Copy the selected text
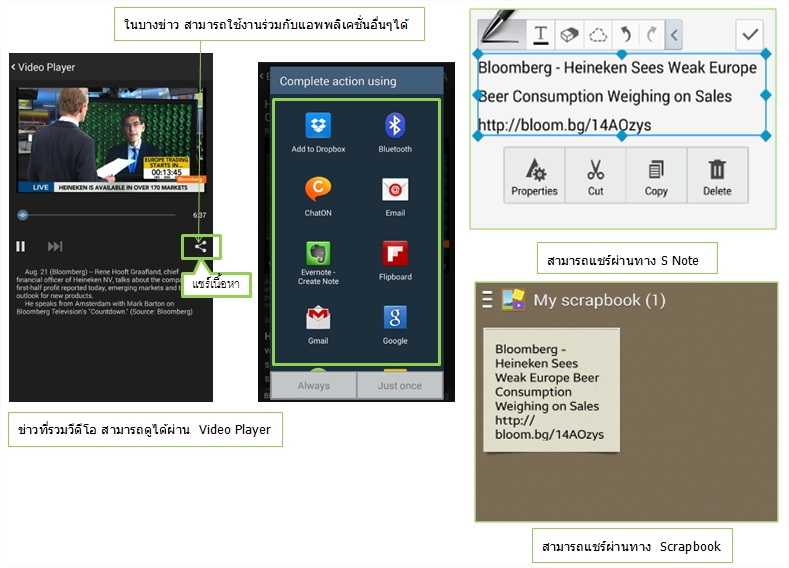789x568 pixels. click(656, 176)
